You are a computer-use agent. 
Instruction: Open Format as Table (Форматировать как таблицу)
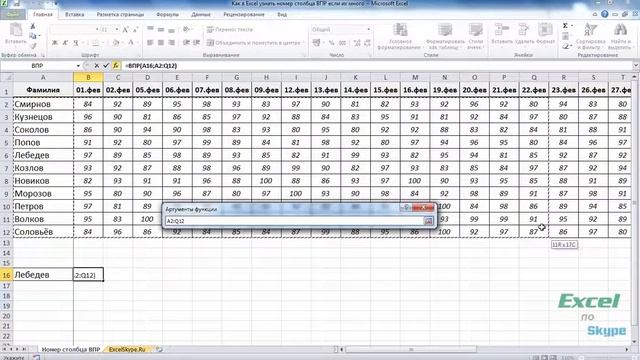click(x=444, y=36)
